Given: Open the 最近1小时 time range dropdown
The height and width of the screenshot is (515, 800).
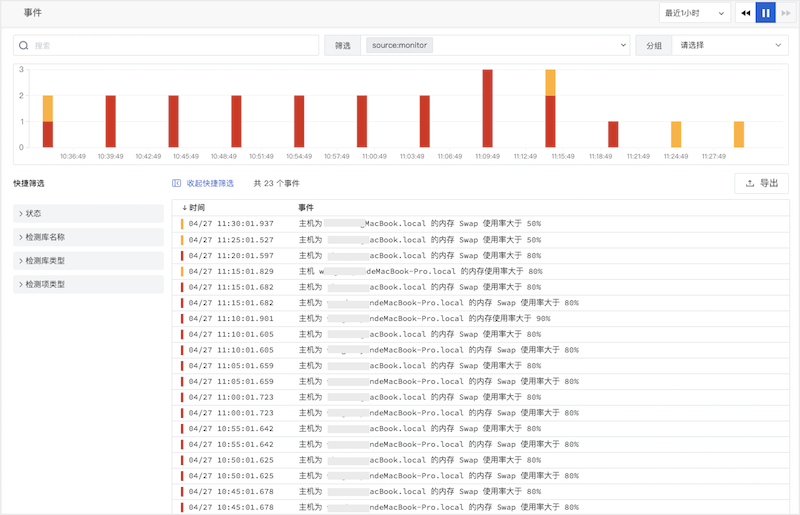Looking at the screenshot, I should (694, 13).
